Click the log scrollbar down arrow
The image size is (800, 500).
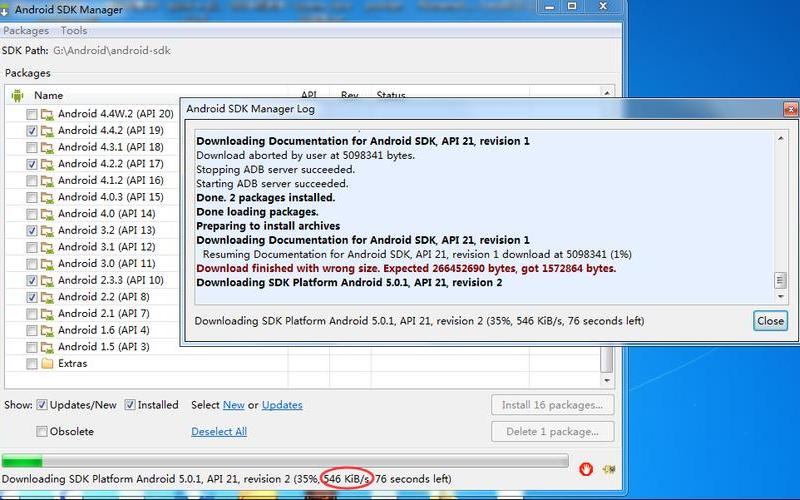point(780,296)
